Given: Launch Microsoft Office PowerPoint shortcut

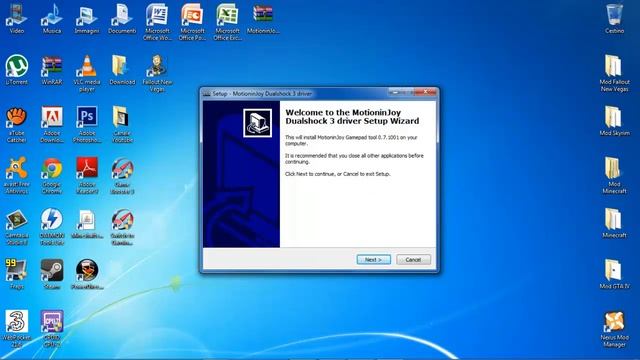Looking at the screenshot, I should pyautogui.click(x=192, y=22).
